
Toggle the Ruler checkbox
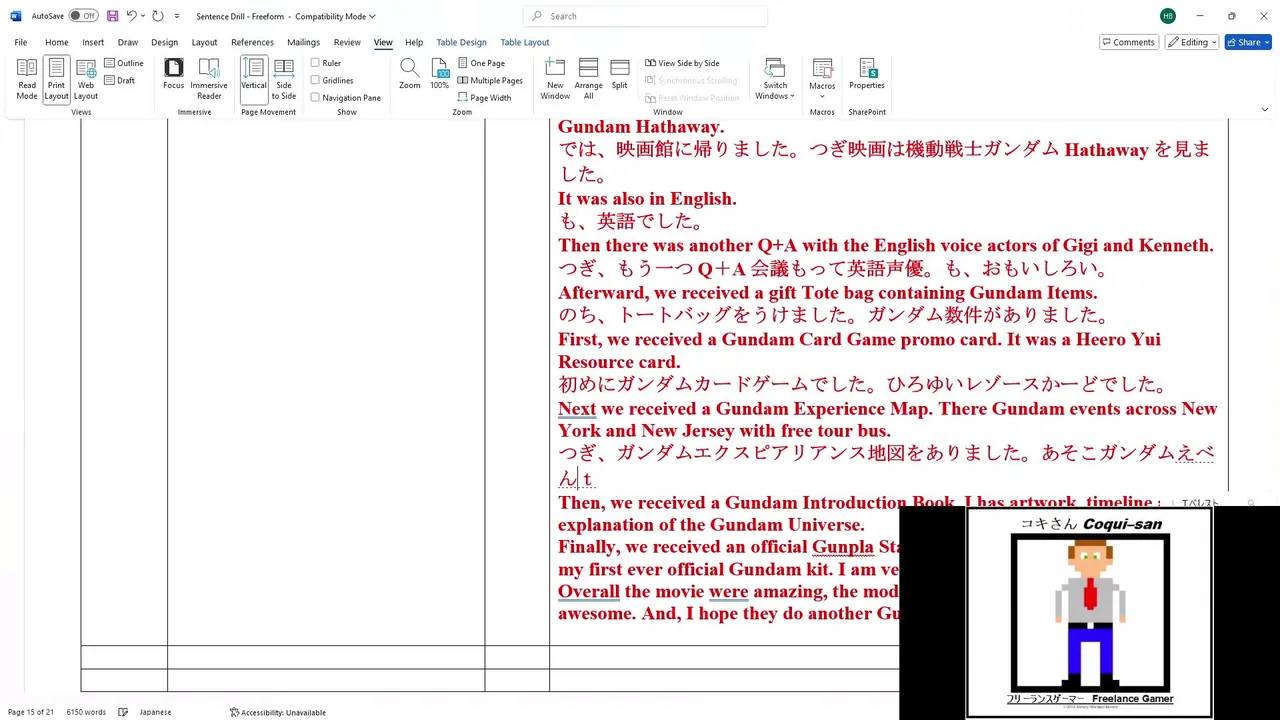click(326, 63)
